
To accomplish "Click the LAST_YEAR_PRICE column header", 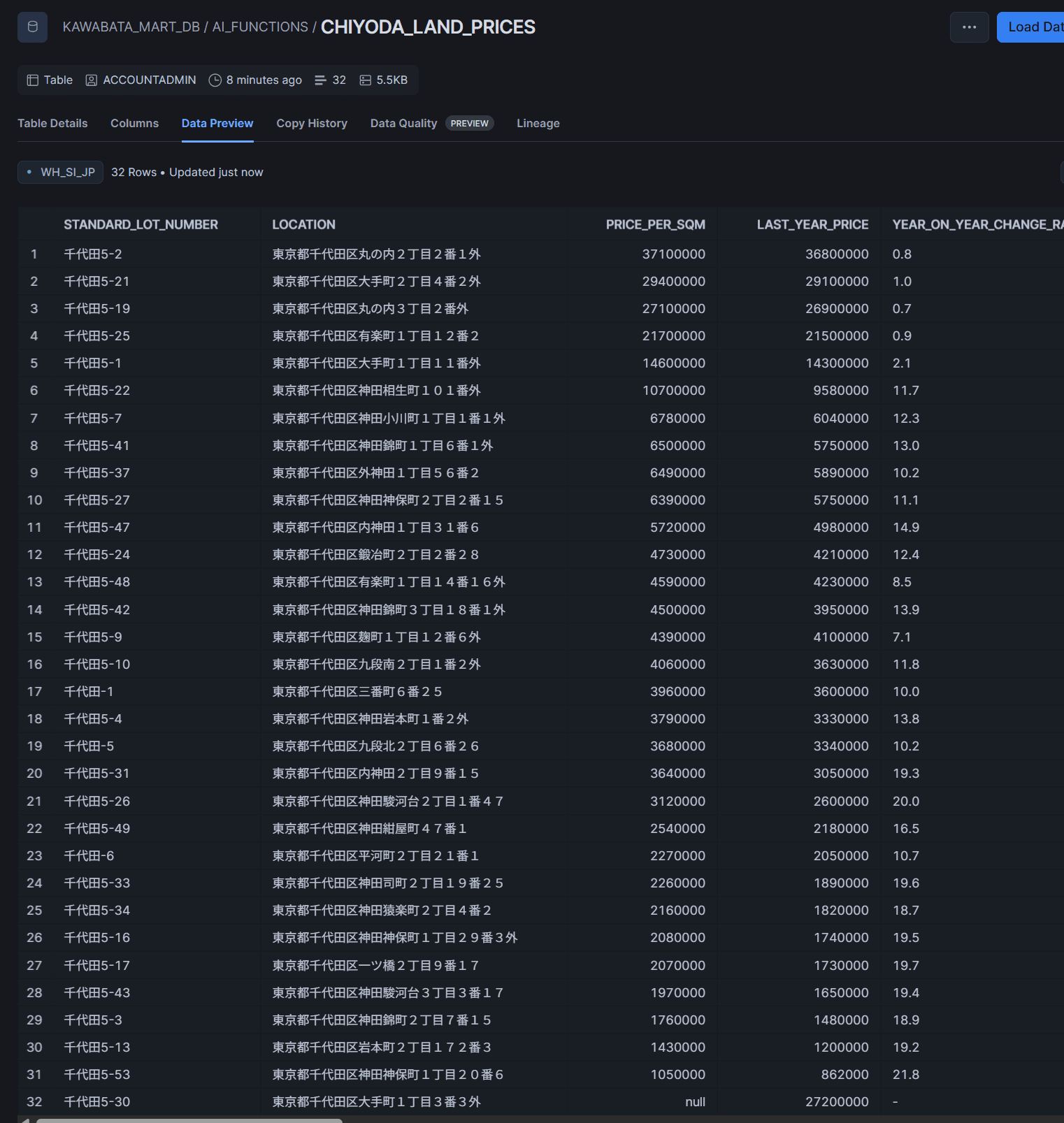I will pyautogui.click(x=812, y=224).
